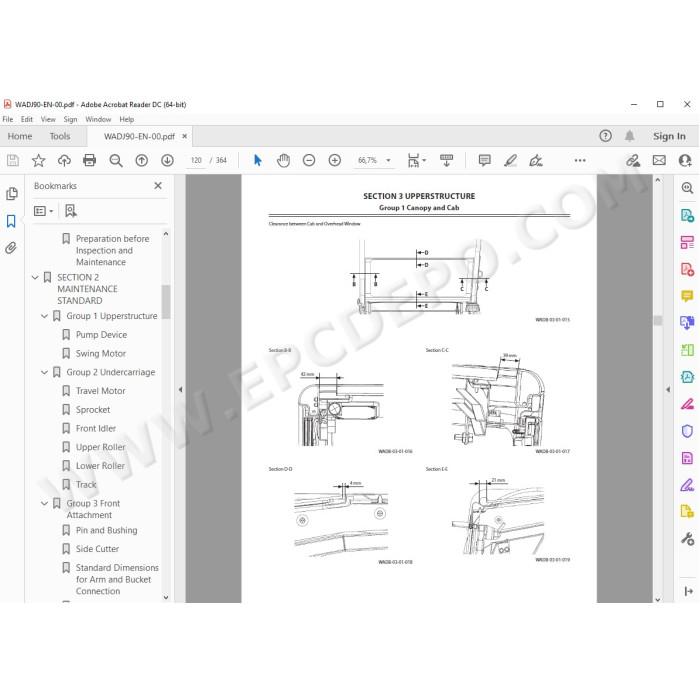This screenshot has height=700, width=700.
Task: Open share with others person icon
Action: 685,160
